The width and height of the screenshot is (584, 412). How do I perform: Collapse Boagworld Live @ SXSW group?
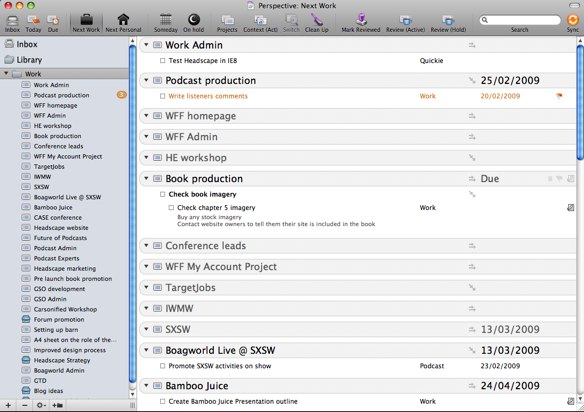point(146,350)
